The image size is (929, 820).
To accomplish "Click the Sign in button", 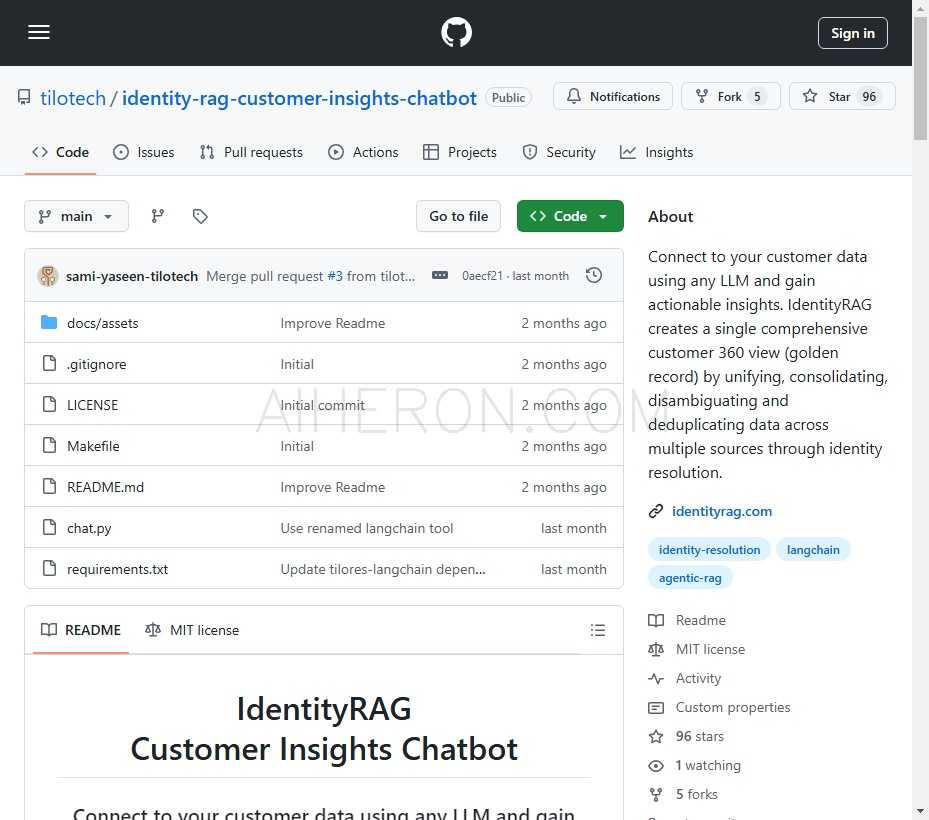I will 852,33.
